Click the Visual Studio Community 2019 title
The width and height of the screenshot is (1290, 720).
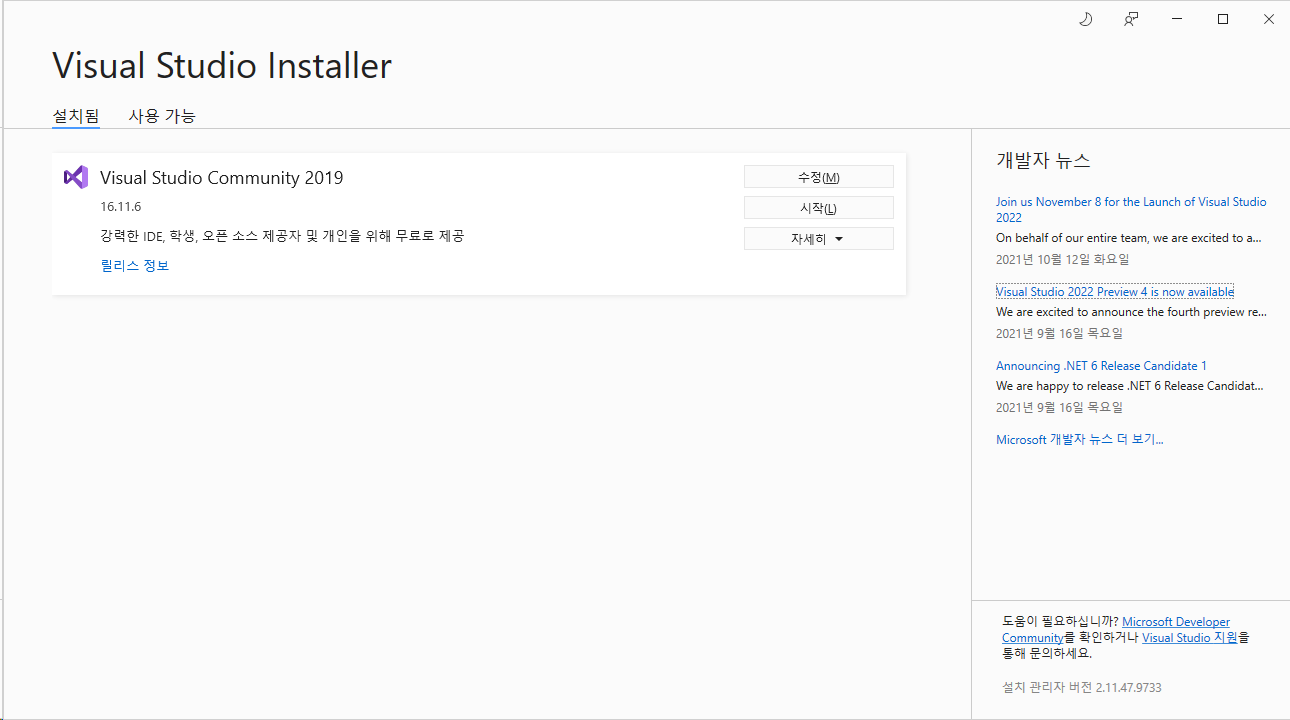pyautogui.click(x=222, y=178)
